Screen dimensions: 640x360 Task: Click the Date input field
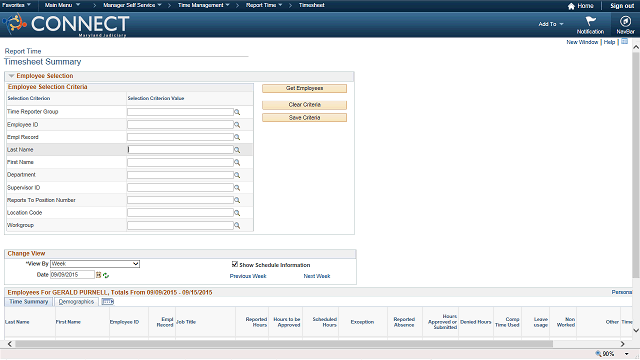pyautogui.click(x=72, y=275)
